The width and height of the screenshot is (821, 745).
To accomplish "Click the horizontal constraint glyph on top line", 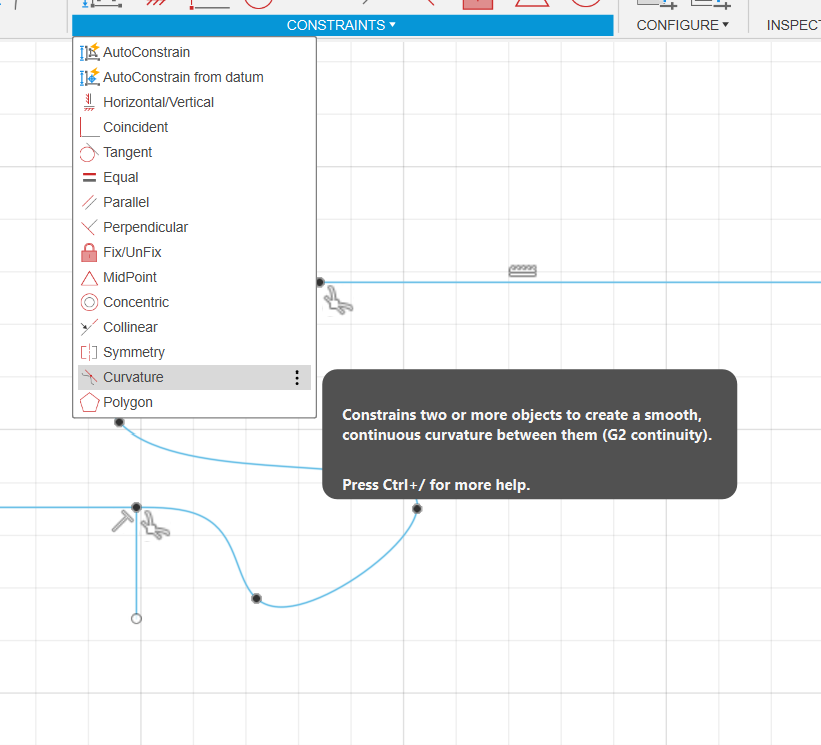I will pos(522,270).
